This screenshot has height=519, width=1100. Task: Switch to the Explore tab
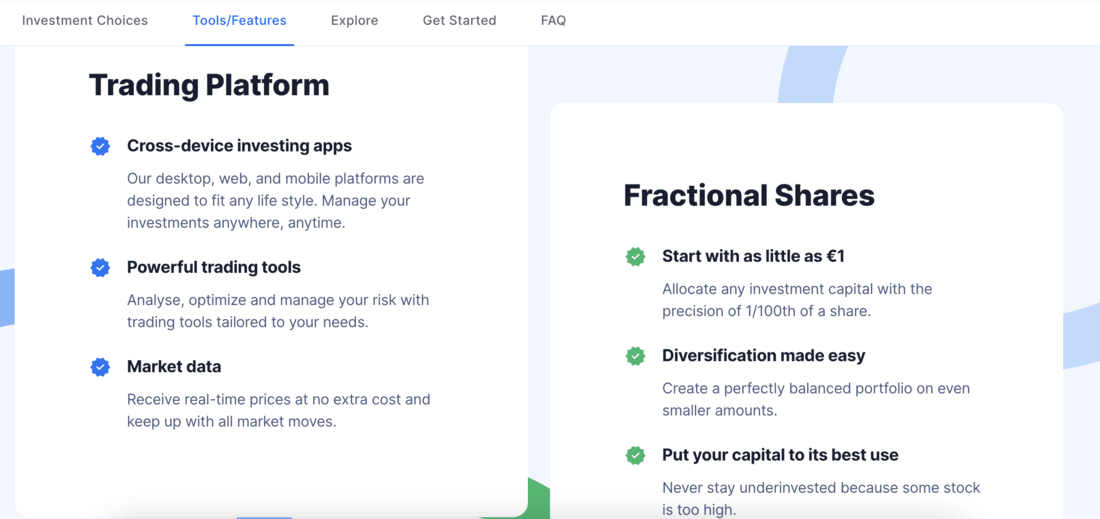coord(354,20)
